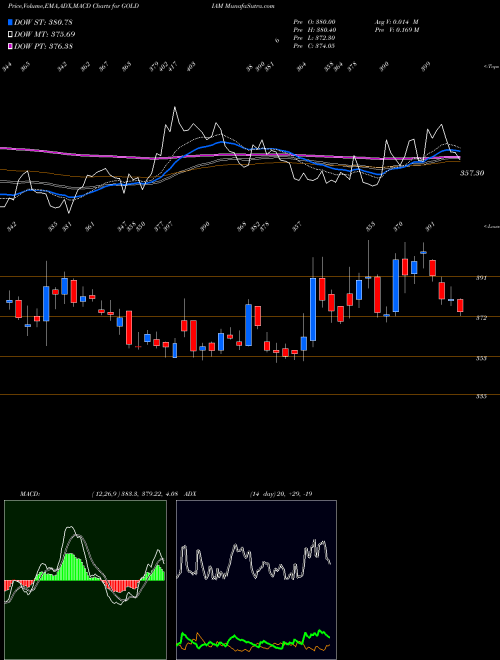The height and width of the screenshot is (660, 500).
Task: Click the 353 price level label
Action: point(481,358)
